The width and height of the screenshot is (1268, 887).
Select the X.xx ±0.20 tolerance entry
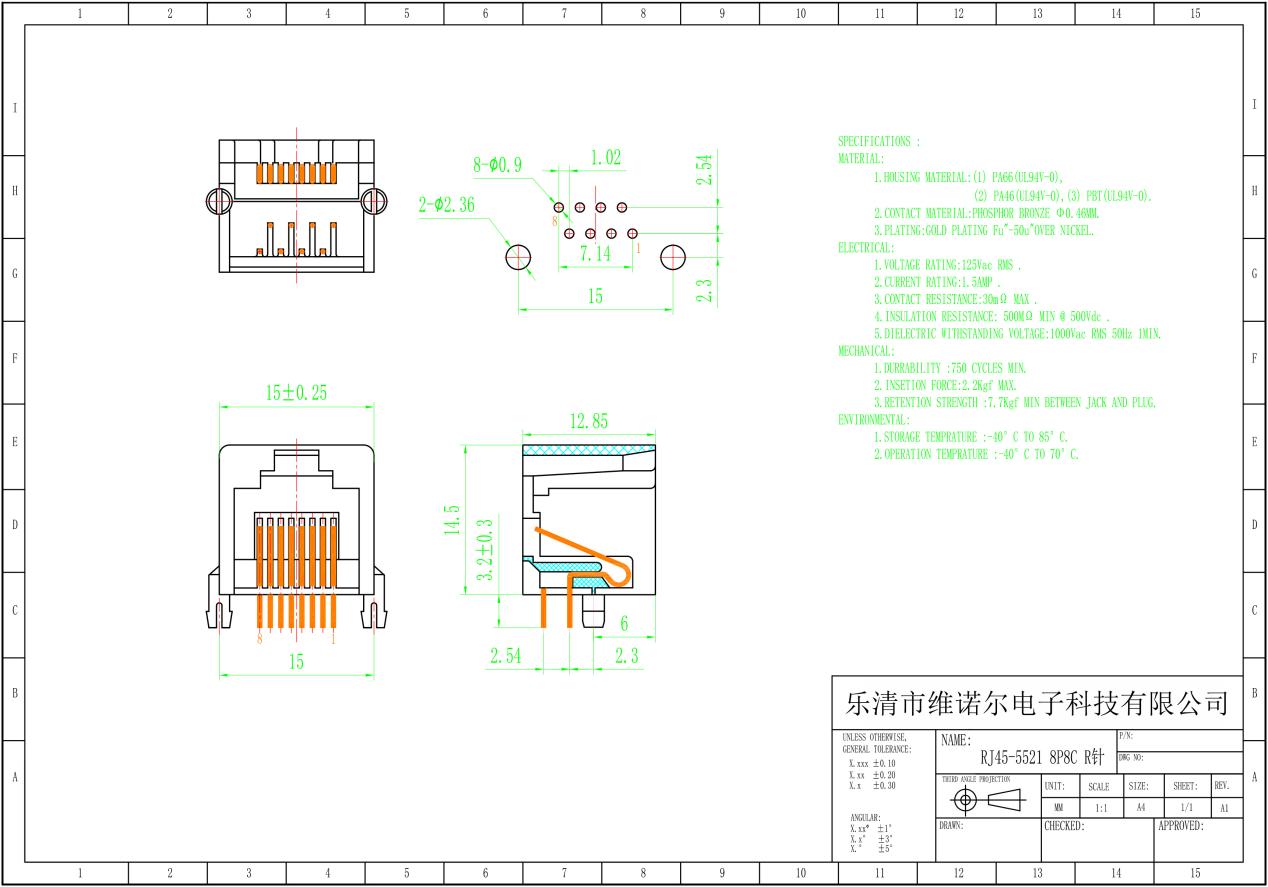click(871, 775)
